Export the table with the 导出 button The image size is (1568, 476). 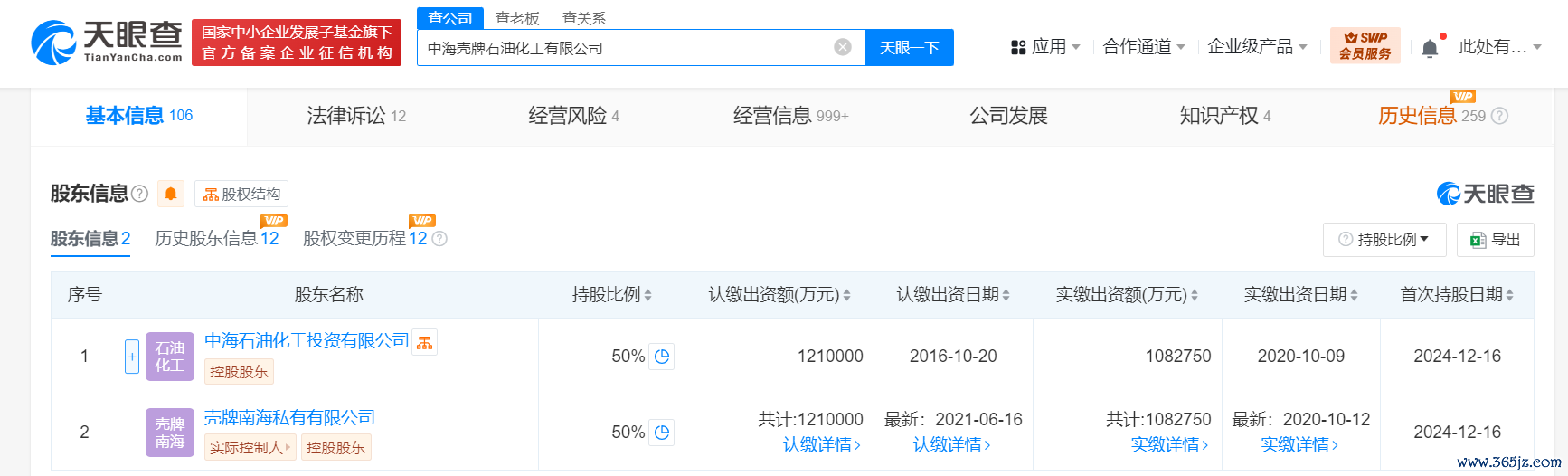click(1495, 240)
